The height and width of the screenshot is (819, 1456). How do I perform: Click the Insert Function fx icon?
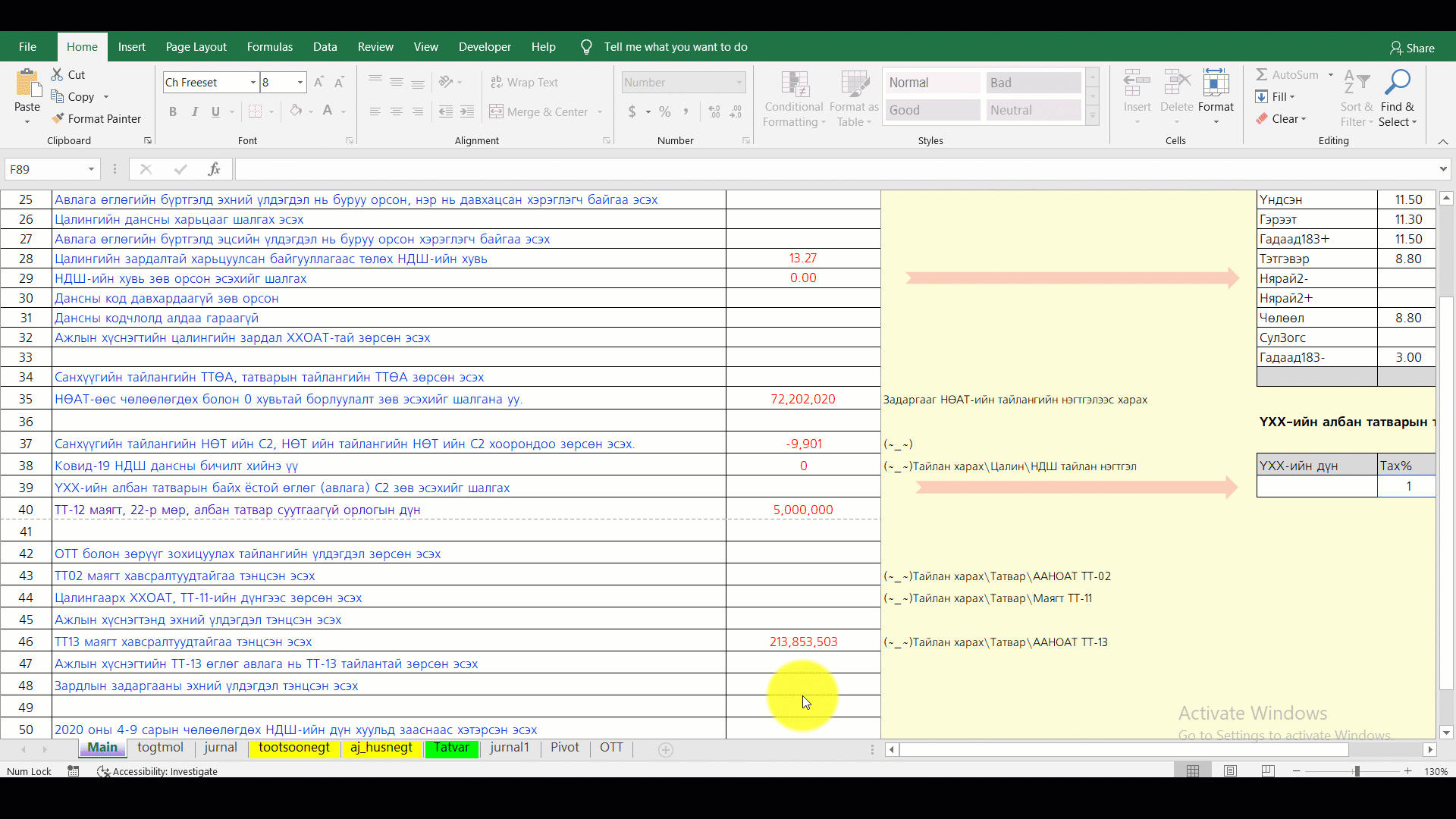coord(214,169)
